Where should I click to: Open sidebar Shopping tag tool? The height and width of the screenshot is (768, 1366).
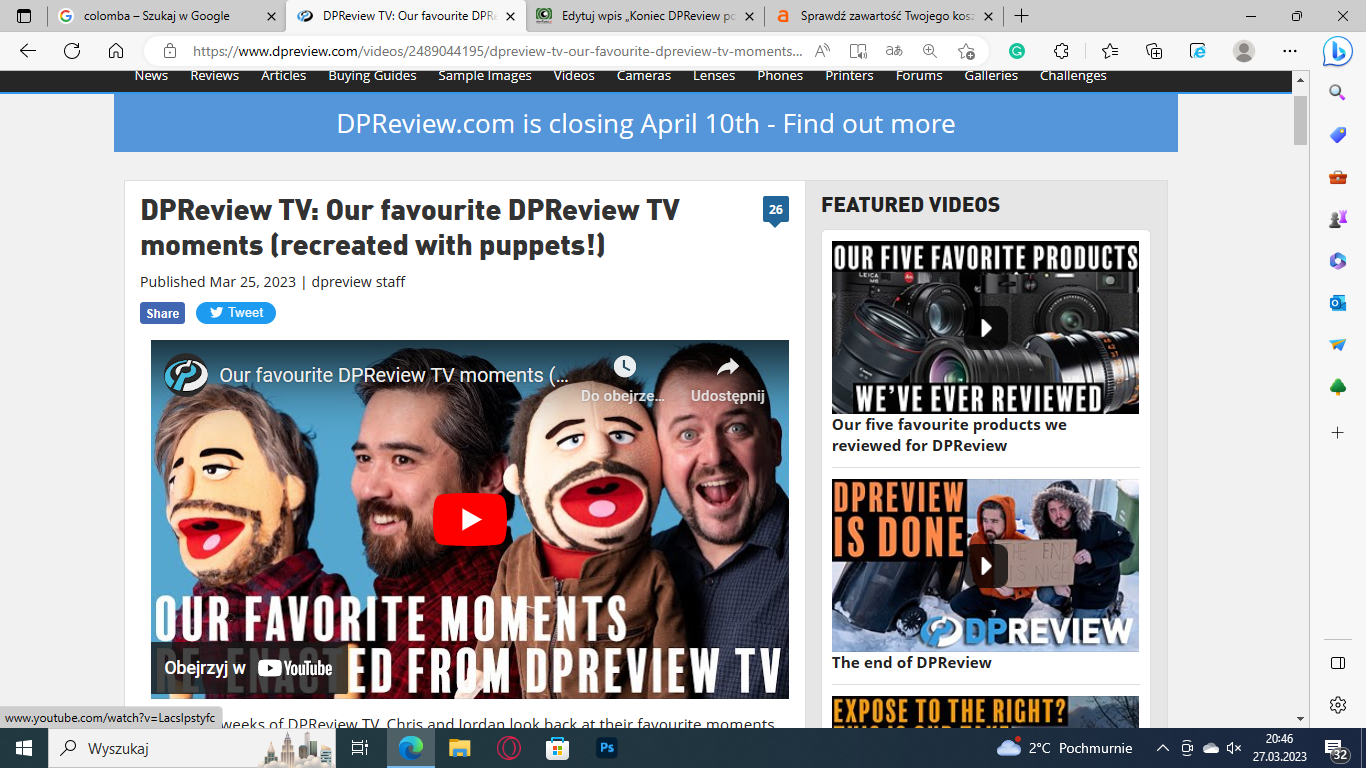1337,135
